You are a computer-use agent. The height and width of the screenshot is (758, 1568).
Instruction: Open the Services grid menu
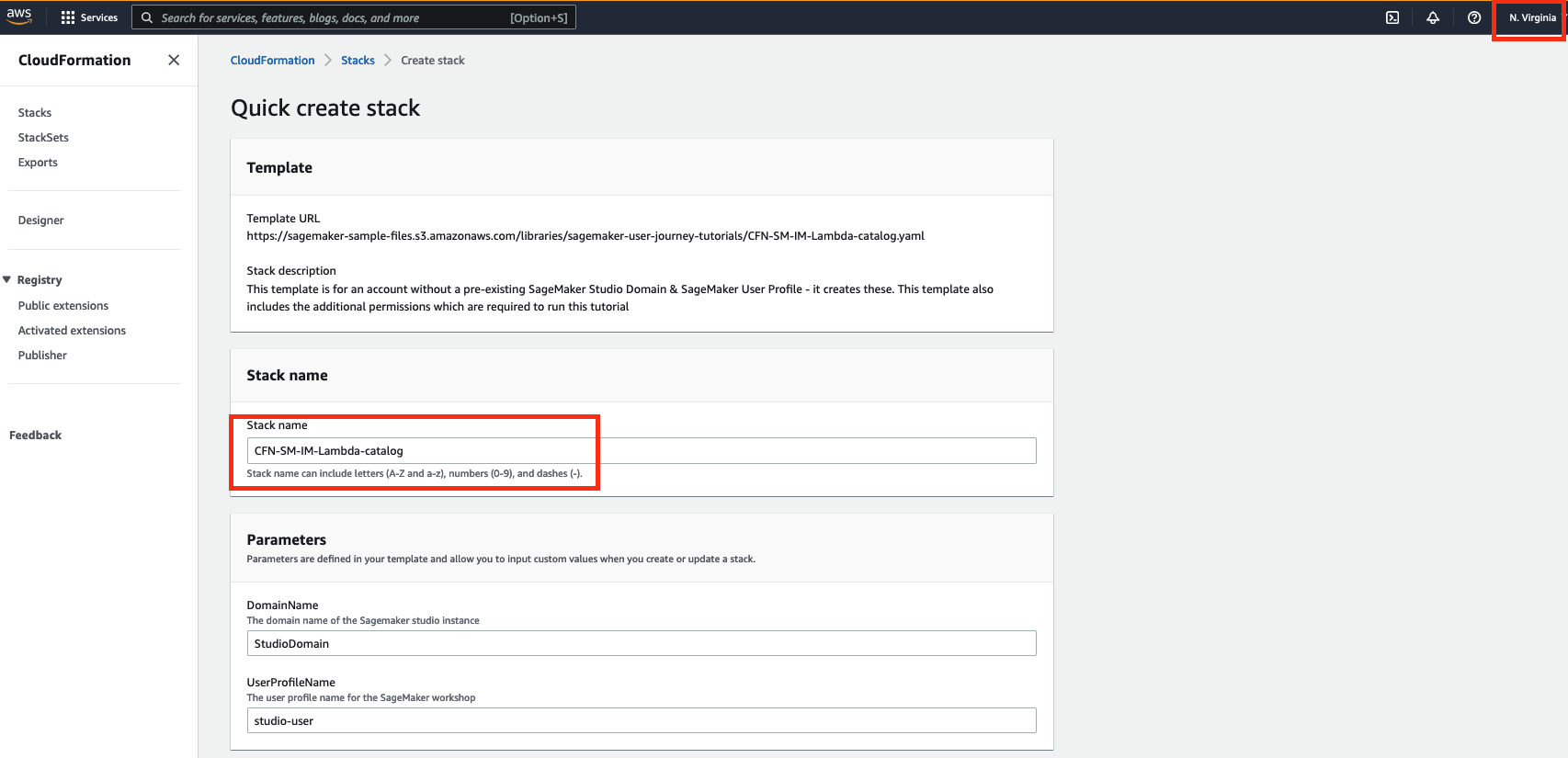[x=89, y=17]
